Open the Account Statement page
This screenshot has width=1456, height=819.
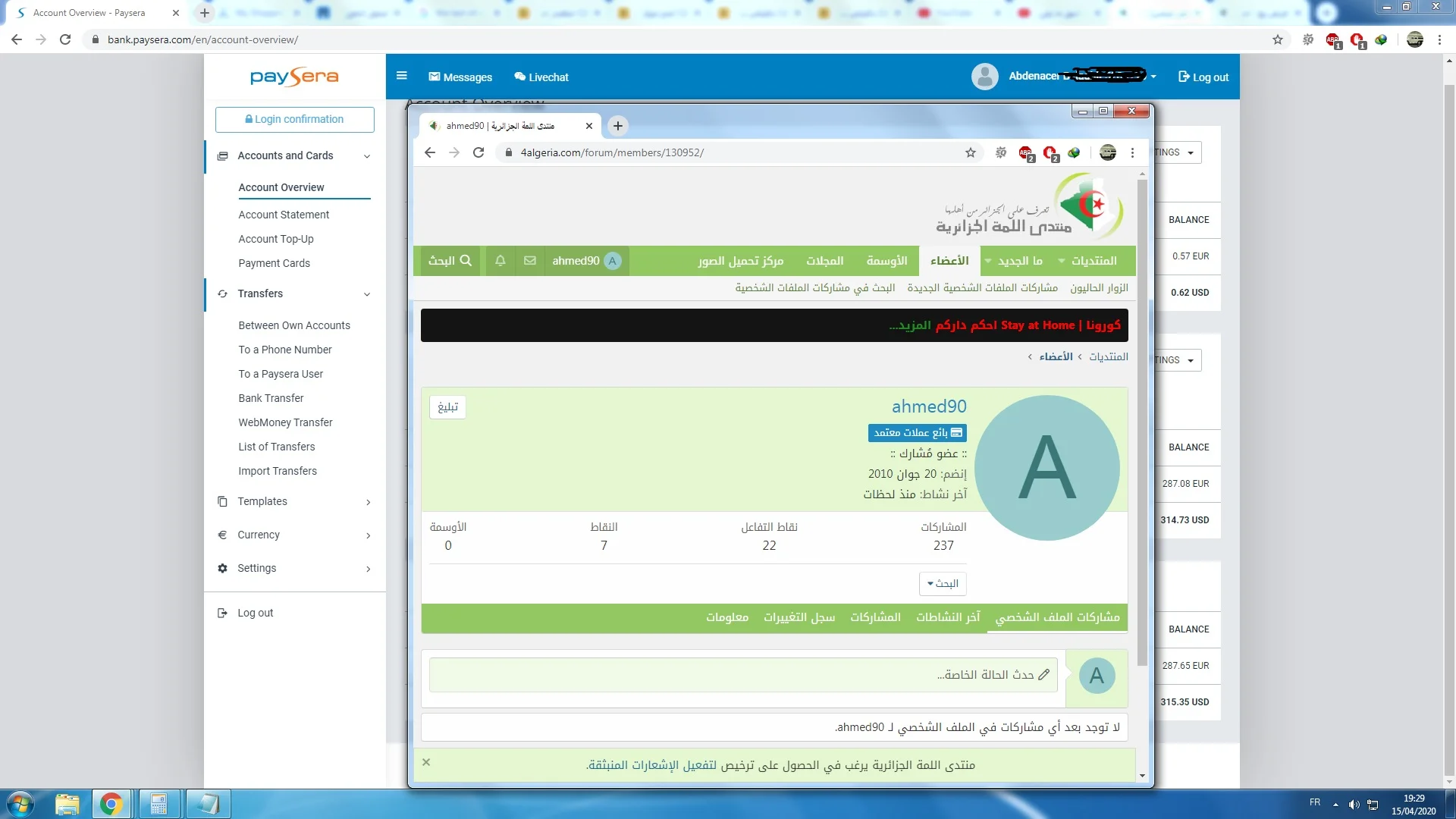284,215
